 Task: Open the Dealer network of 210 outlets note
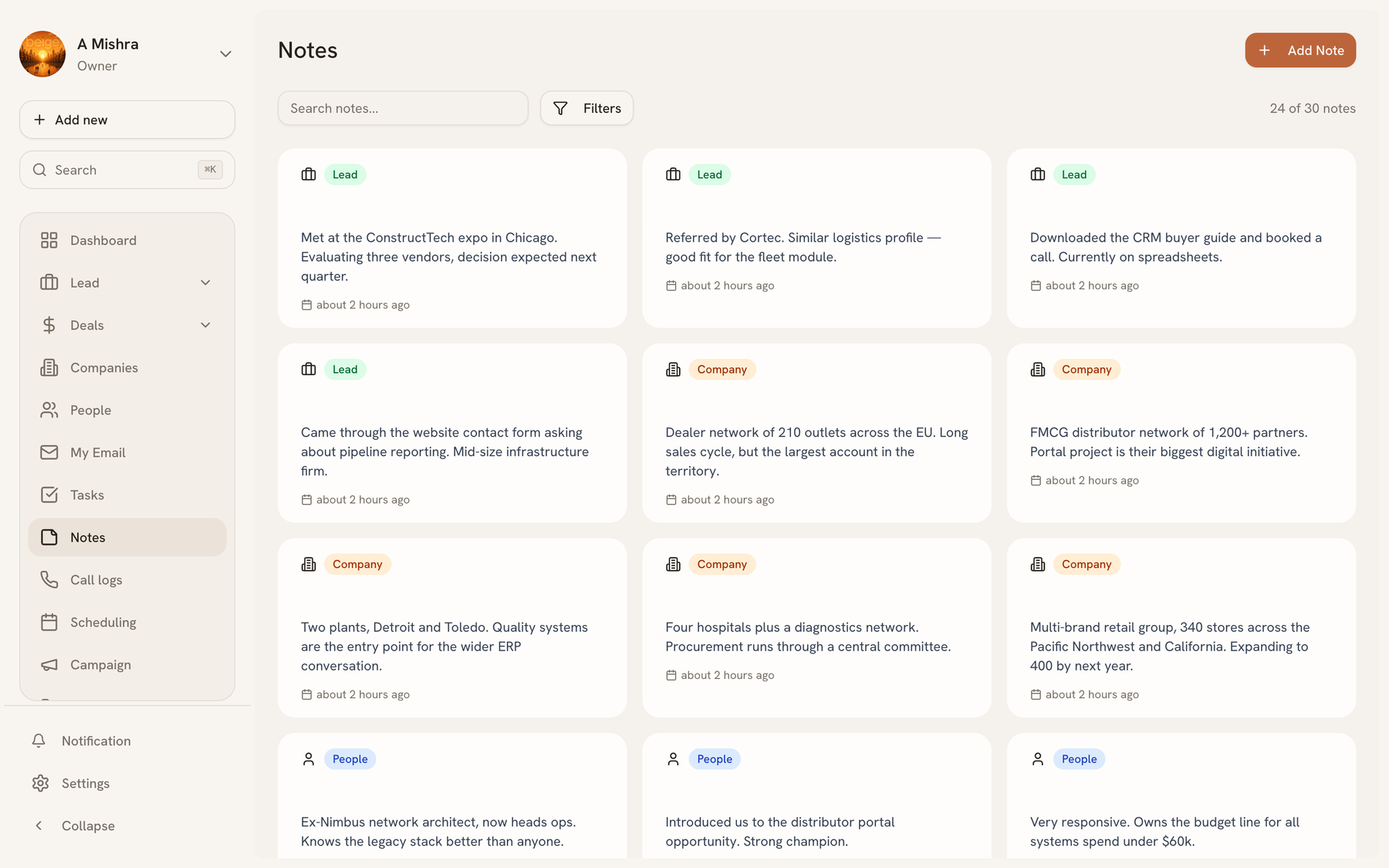[x=816, y=433]
